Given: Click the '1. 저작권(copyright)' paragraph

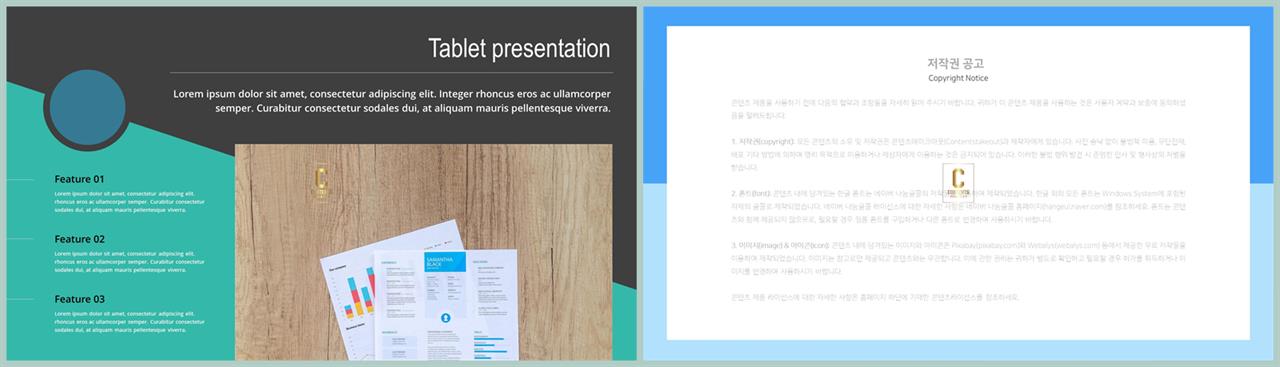Looking at the screenshot, I should (x=958, y=154).
